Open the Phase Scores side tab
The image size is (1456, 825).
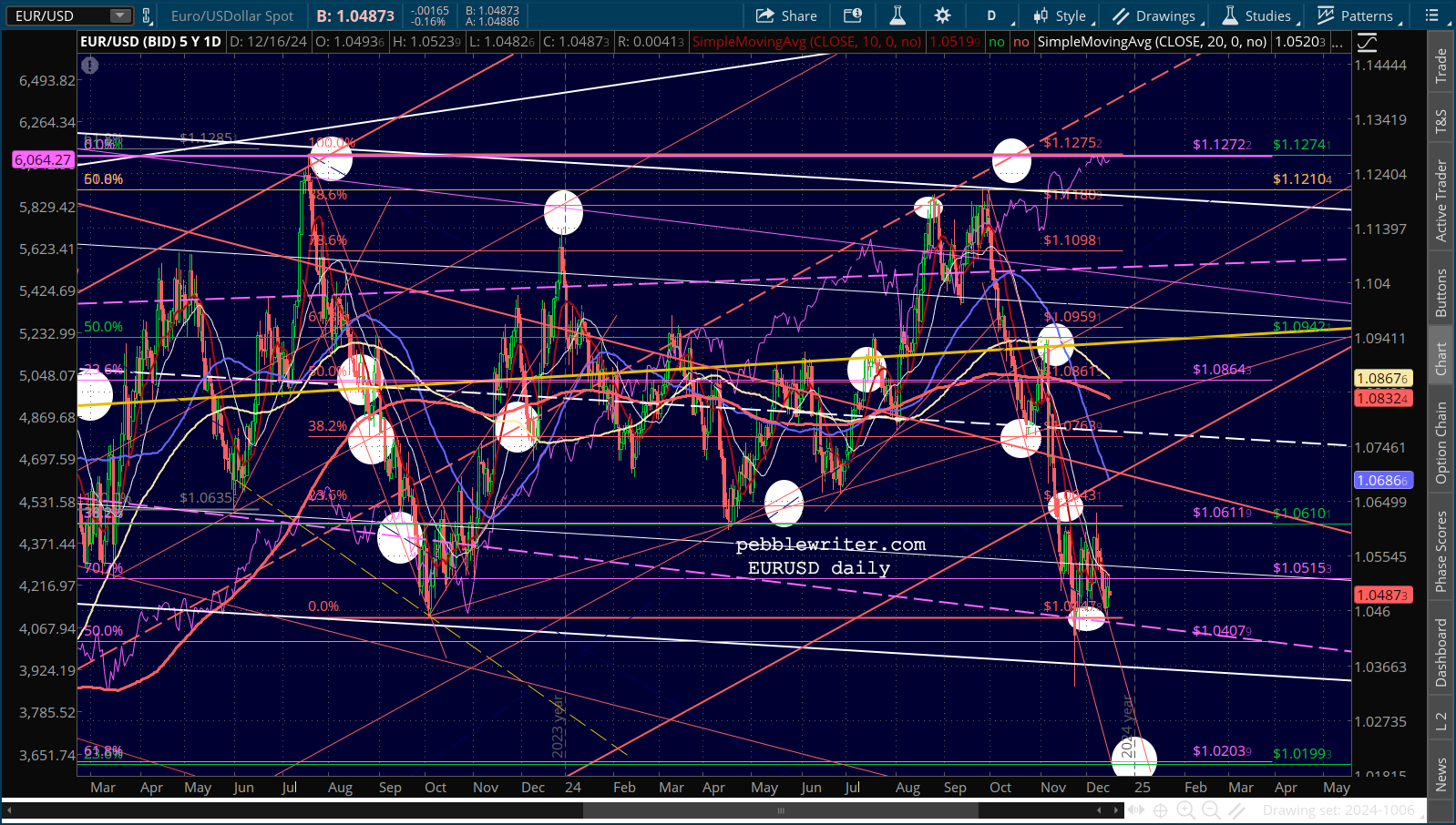pos(1441,552)
